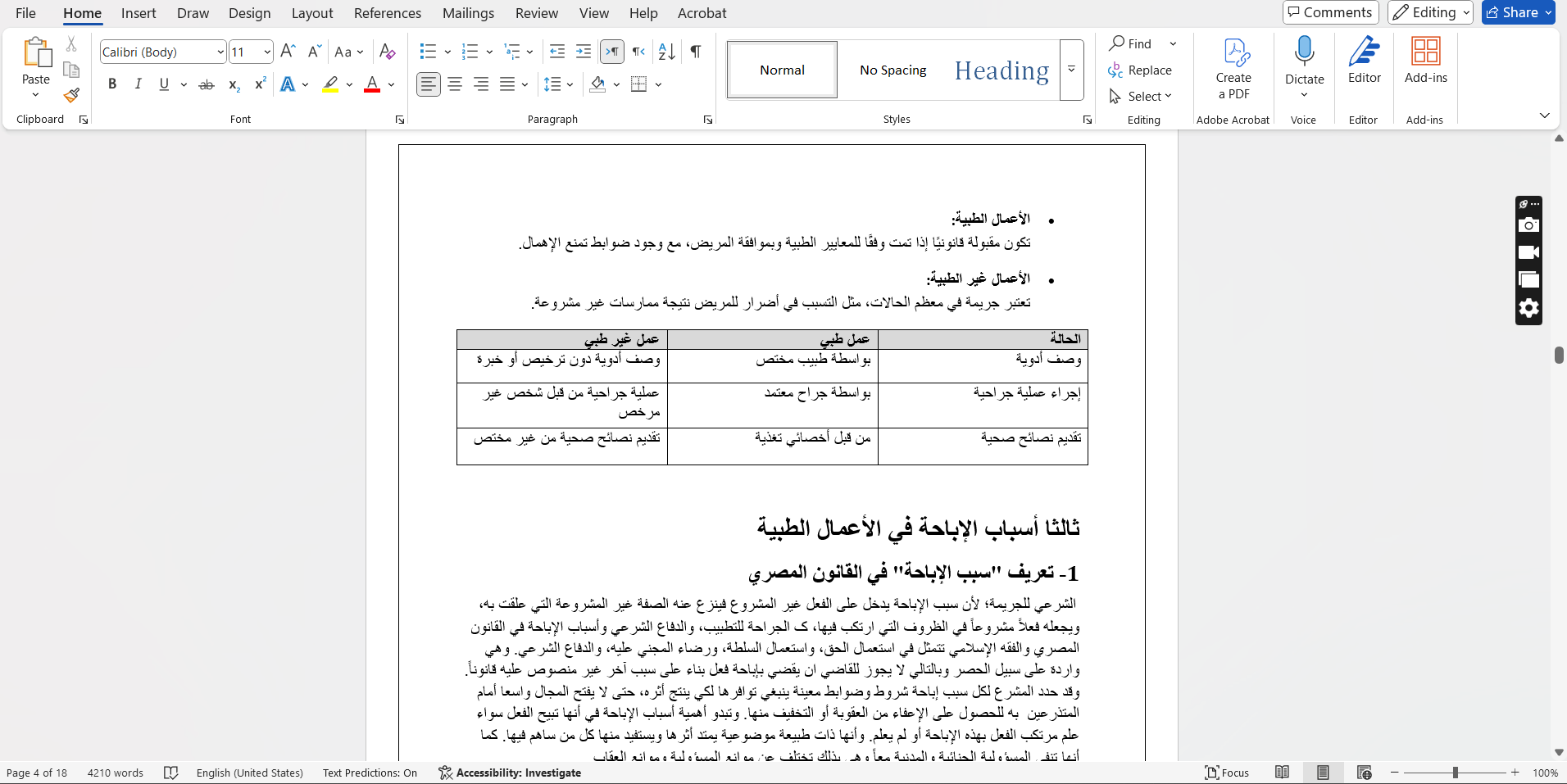Switch to the Design tab

pyautogui.click(x=250, y=13)
